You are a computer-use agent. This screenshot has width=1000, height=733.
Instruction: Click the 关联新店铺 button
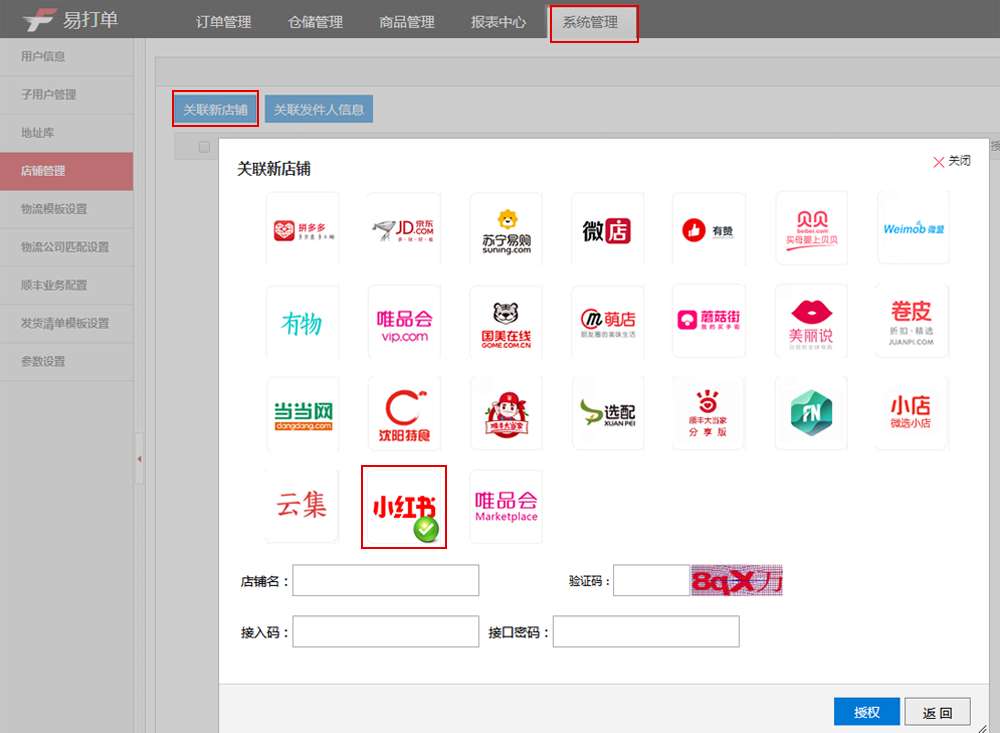pos(216,109)
